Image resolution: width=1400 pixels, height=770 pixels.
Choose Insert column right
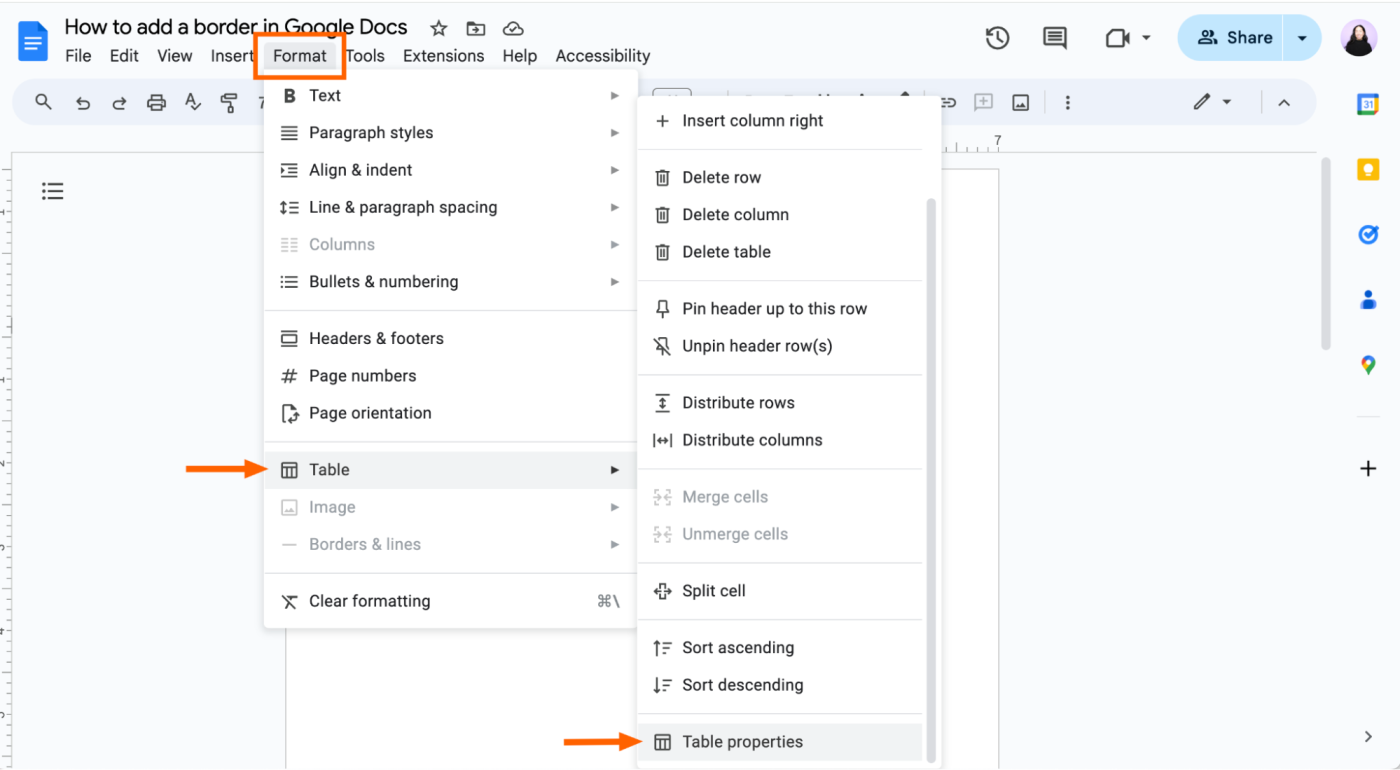pyautogui.click(x=781, y=121)
